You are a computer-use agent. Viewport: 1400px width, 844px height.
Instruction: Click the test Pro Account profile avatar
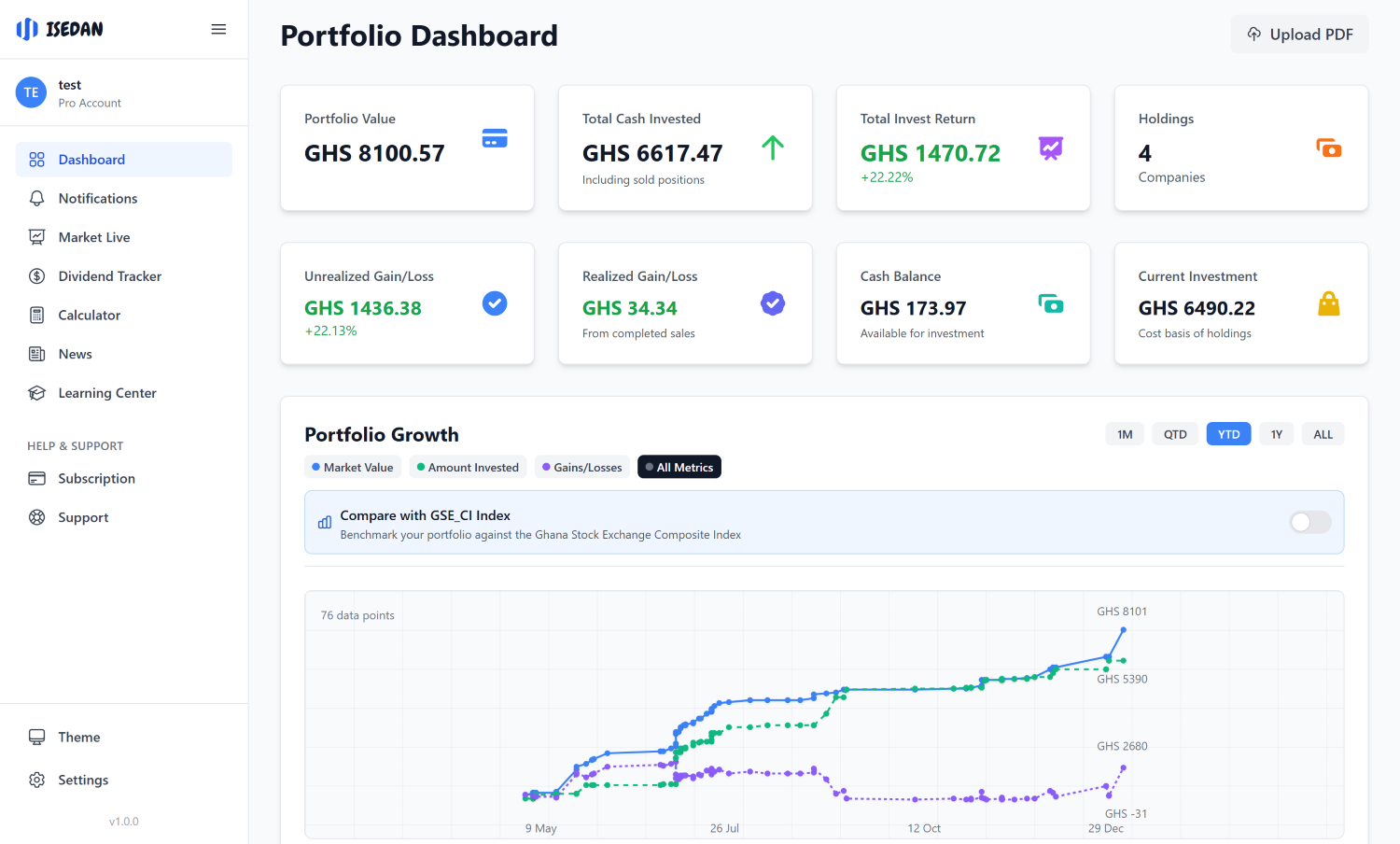pos(30,91)
